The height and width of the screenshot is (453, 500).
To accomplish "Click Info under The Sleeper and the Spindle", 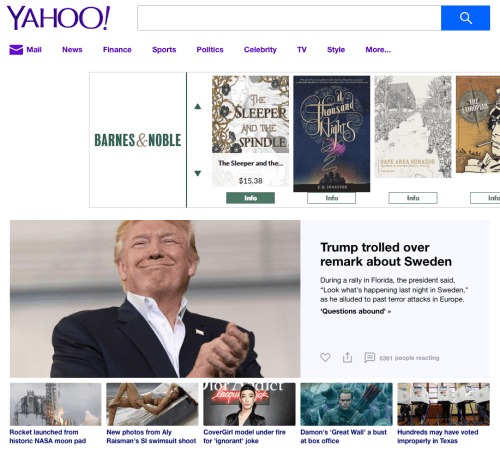I will pos(250,198).
